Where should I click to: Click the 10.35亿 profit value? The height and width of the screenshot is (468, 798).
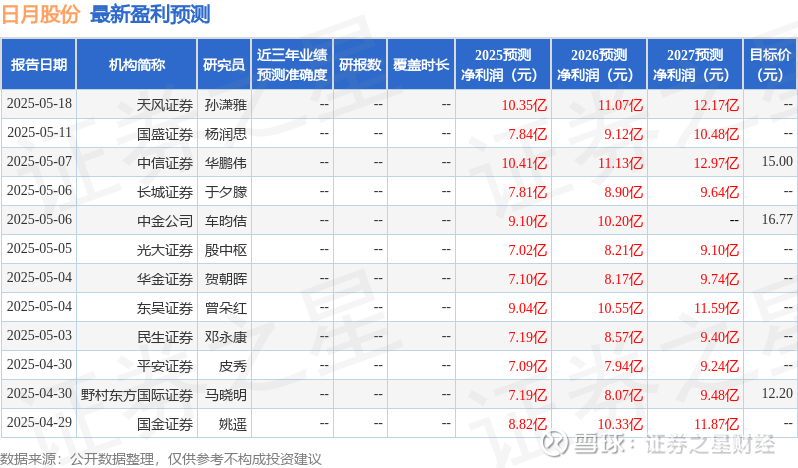(524, 105)
